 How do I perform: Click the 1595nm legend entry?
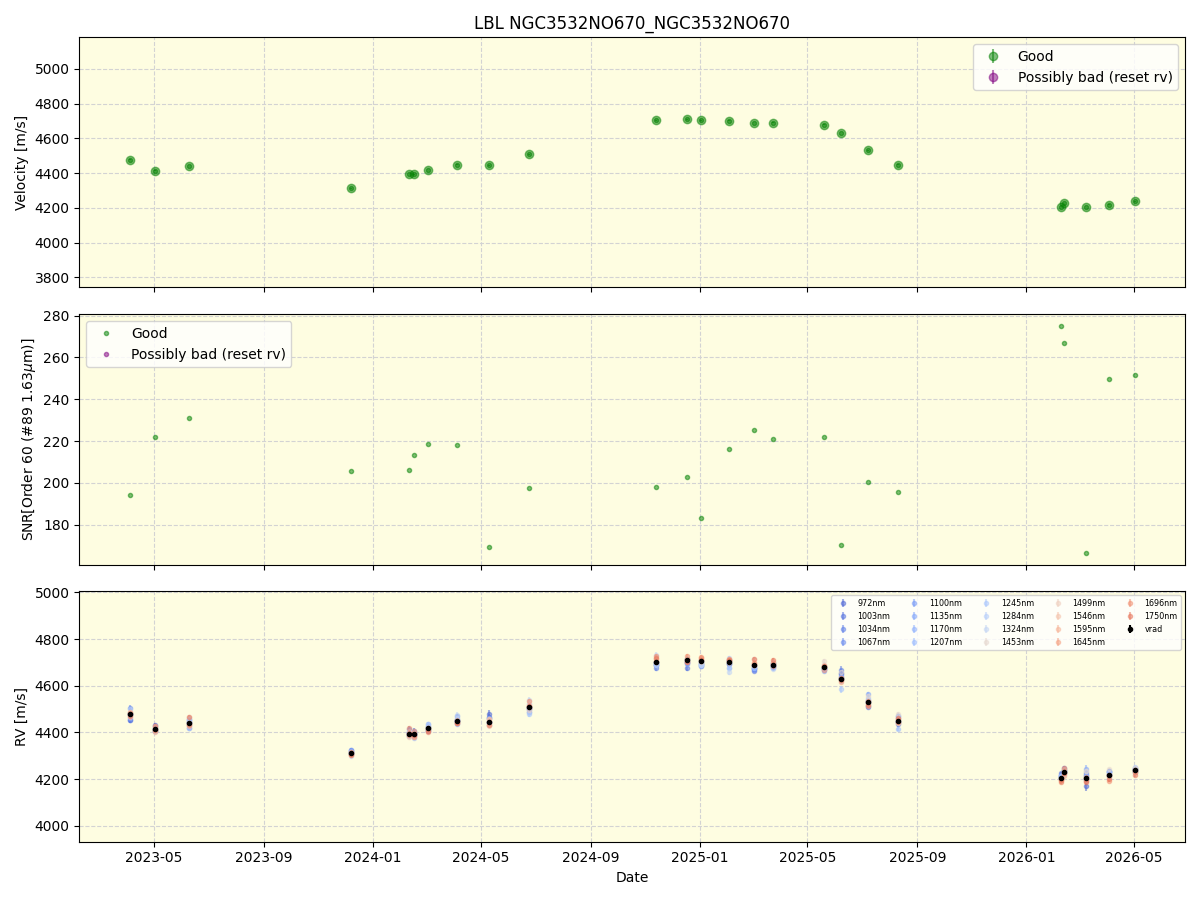(x=1079, y=629)
